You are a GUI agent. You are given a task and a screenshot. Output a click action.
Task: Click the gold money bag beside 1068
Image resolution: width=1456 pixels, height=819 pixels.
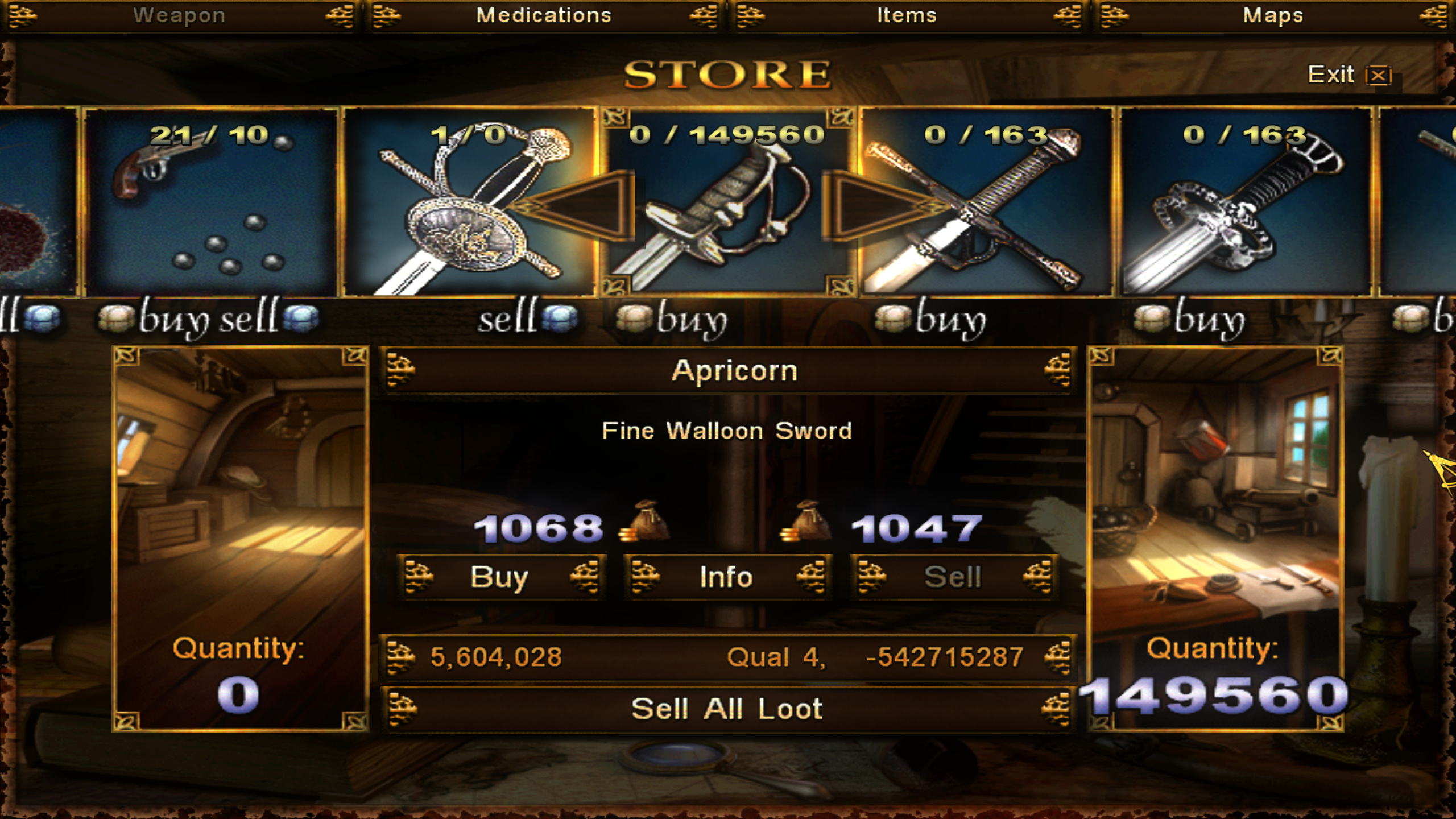(x=645, y=521)
